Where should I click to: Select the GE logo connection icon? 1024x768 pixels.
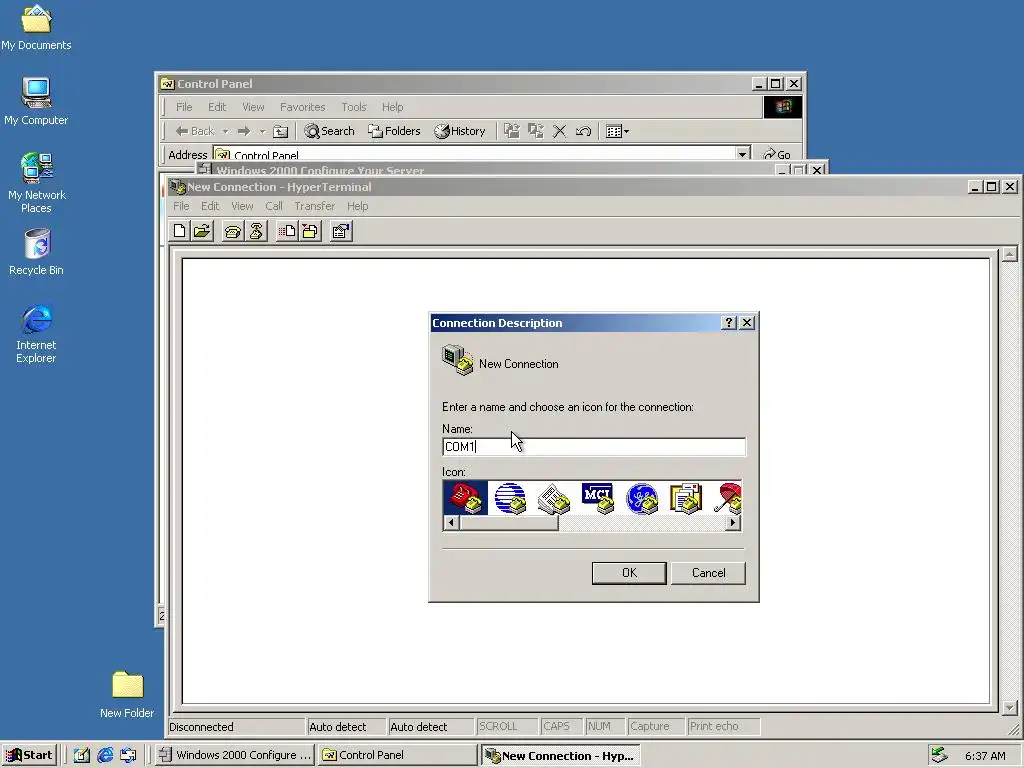[x=642, y=498]
